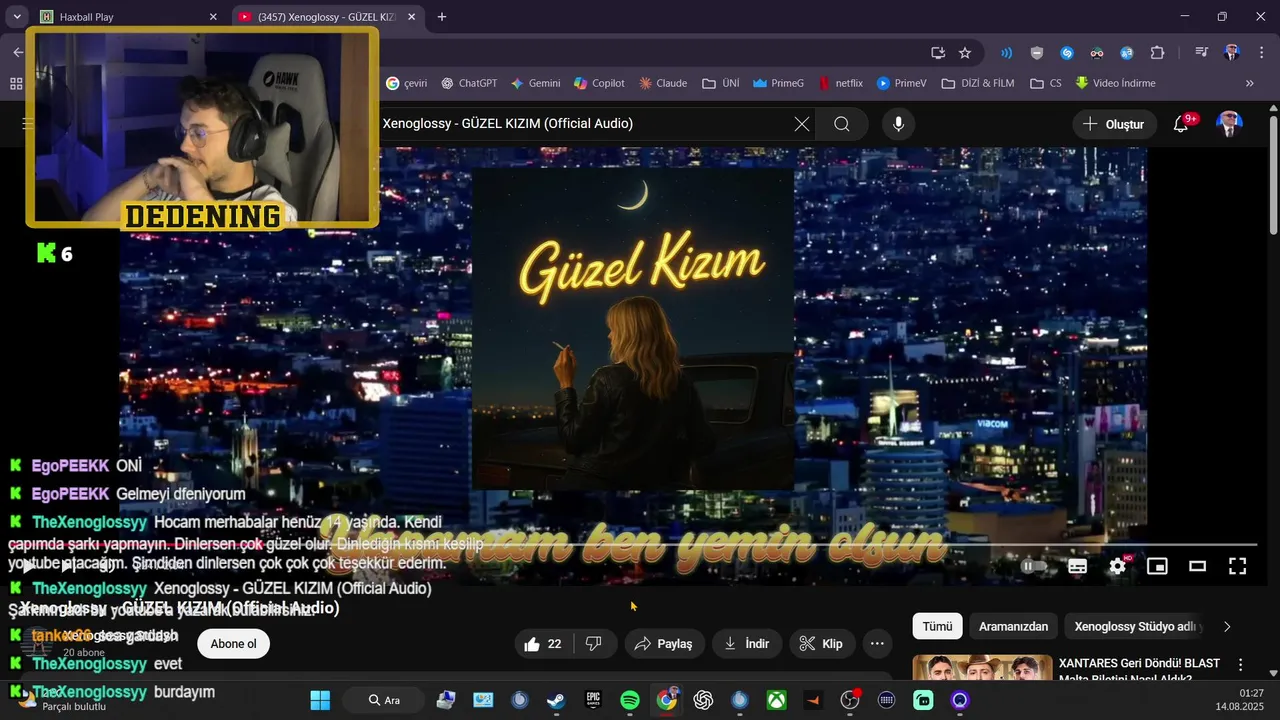This screenshot has height=720, width=1280.
Task: Show hidden bookmarks with double chevron
Action: (1249, 83)
